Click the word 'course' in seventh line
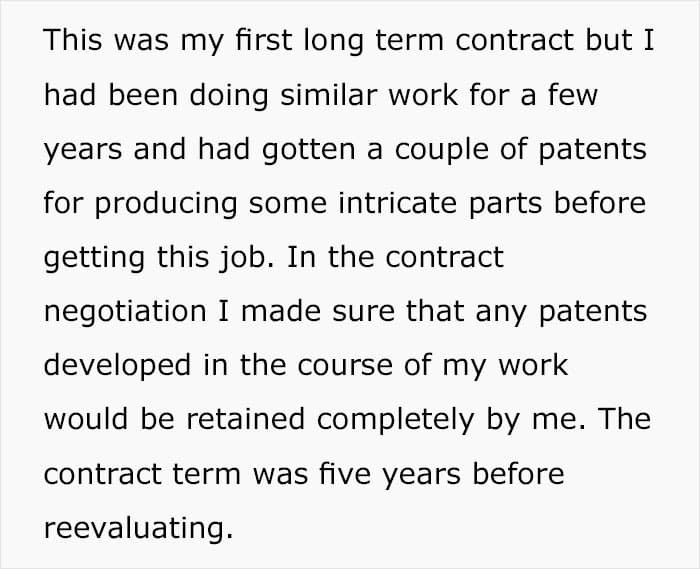 (x=346, y=365)
